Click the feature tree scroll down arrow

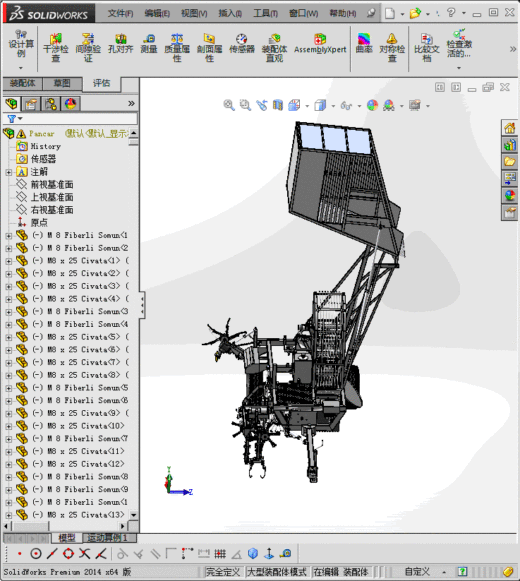click(x=133, y=515)
